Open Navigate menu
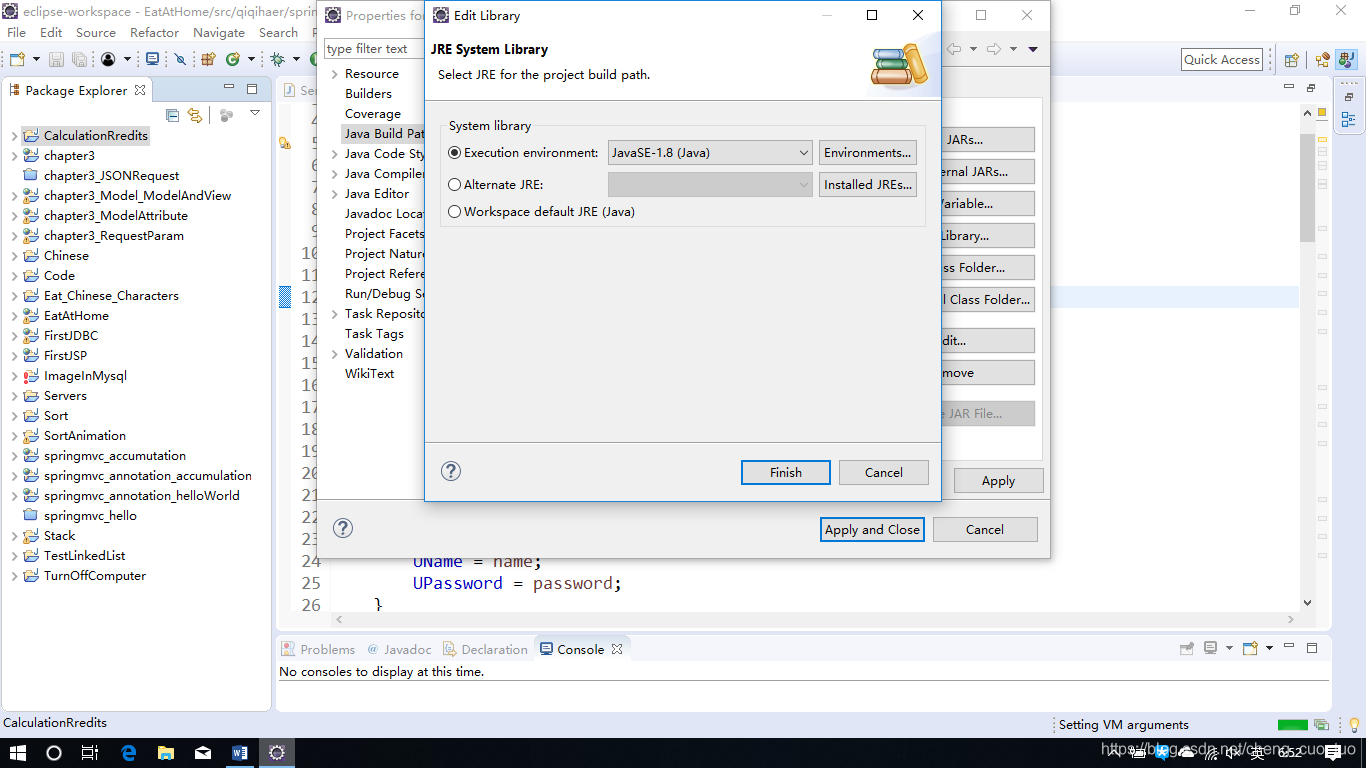 coord(219,32)
